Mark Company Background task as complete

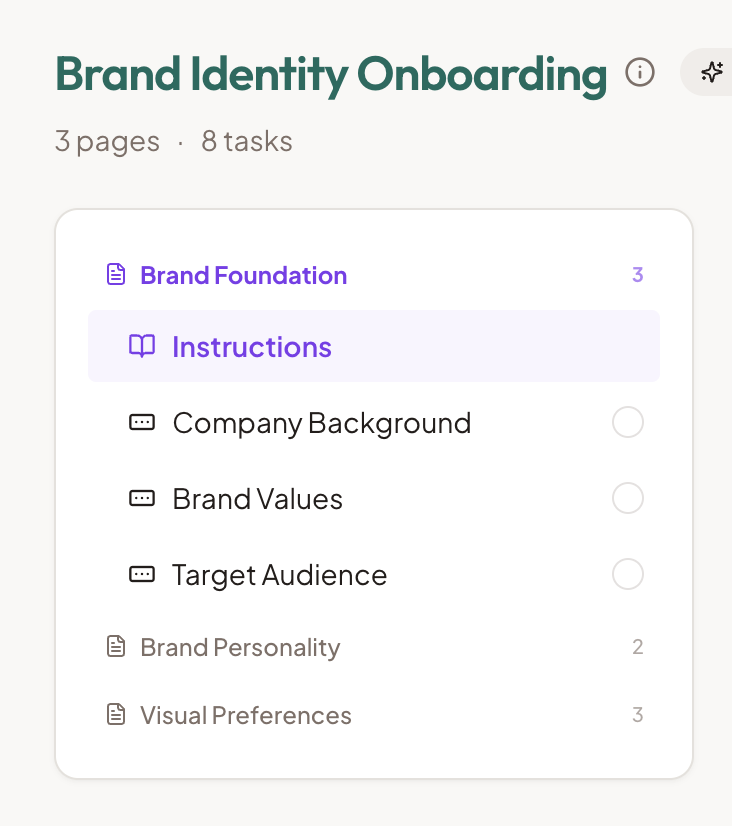(627, 423)
